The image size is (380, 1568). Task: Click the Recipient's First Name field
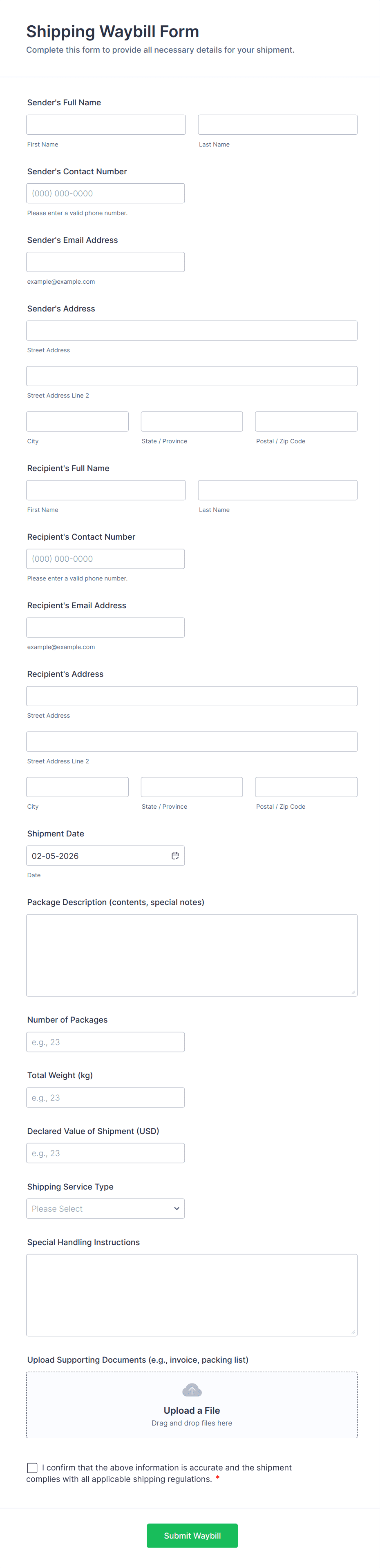tap(106, 490)
